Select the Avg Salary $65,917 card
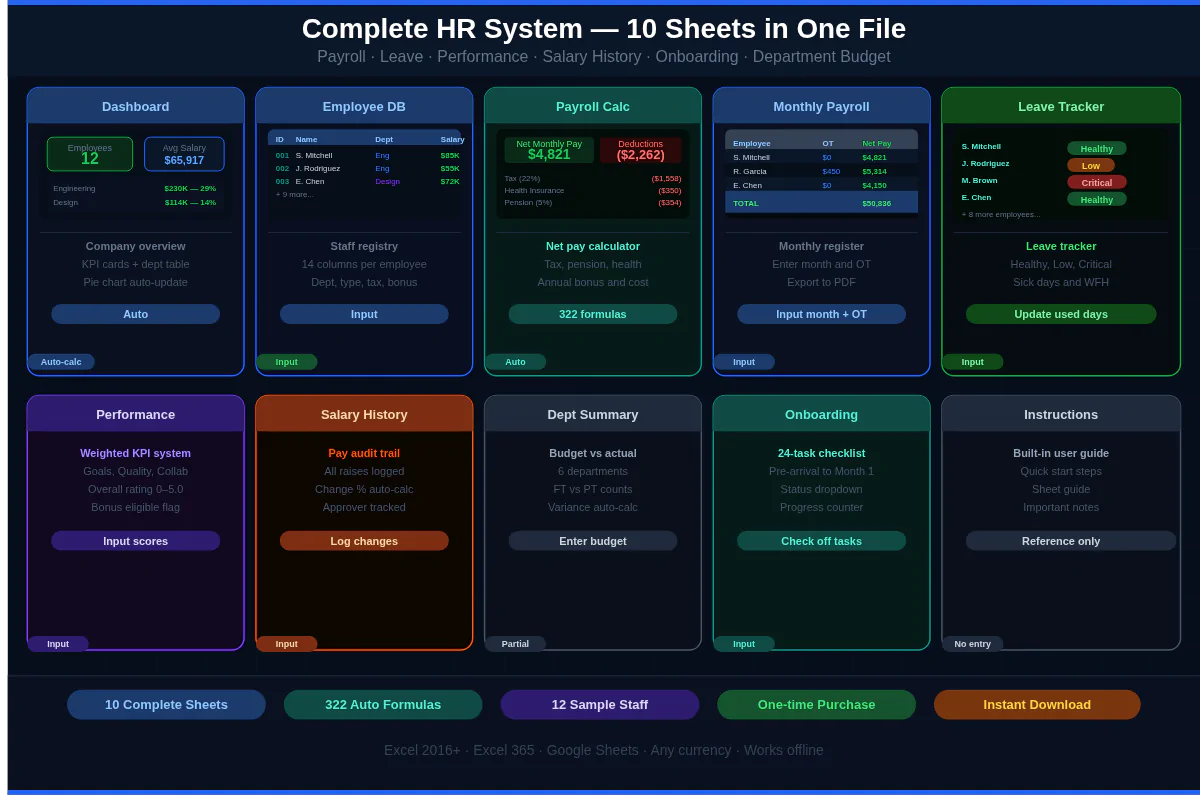The image size is (1200, 800). pos(184,154)
